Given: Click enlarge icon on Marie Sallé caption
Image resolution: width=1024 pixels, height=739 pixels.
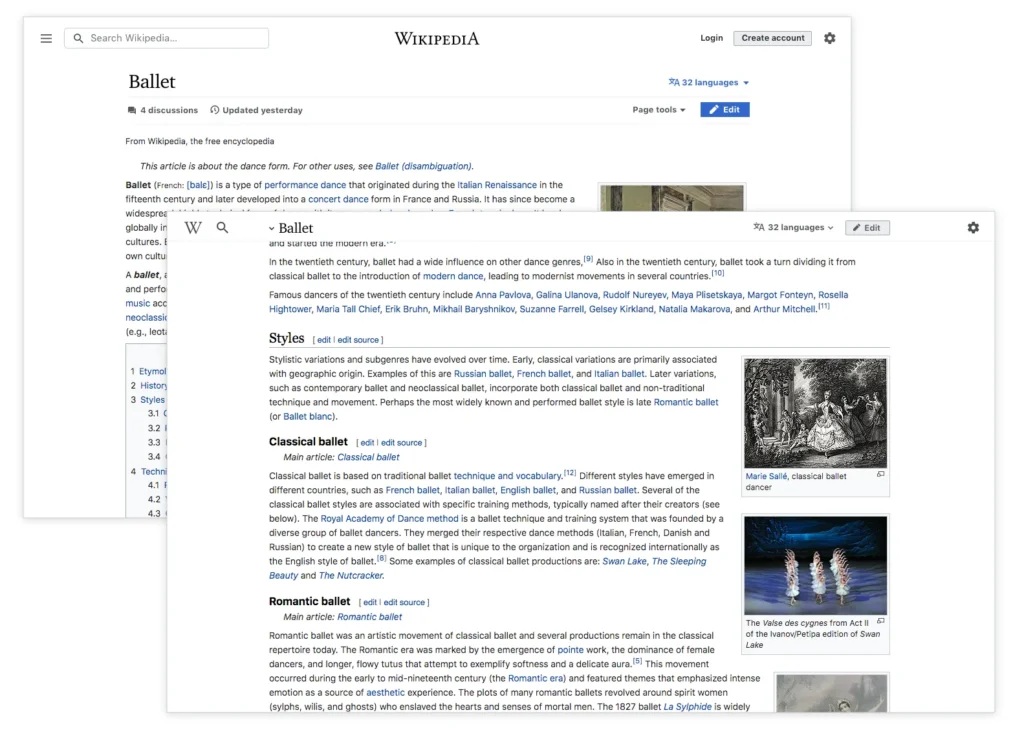Looking at the screenshot, I should [880, 475].
